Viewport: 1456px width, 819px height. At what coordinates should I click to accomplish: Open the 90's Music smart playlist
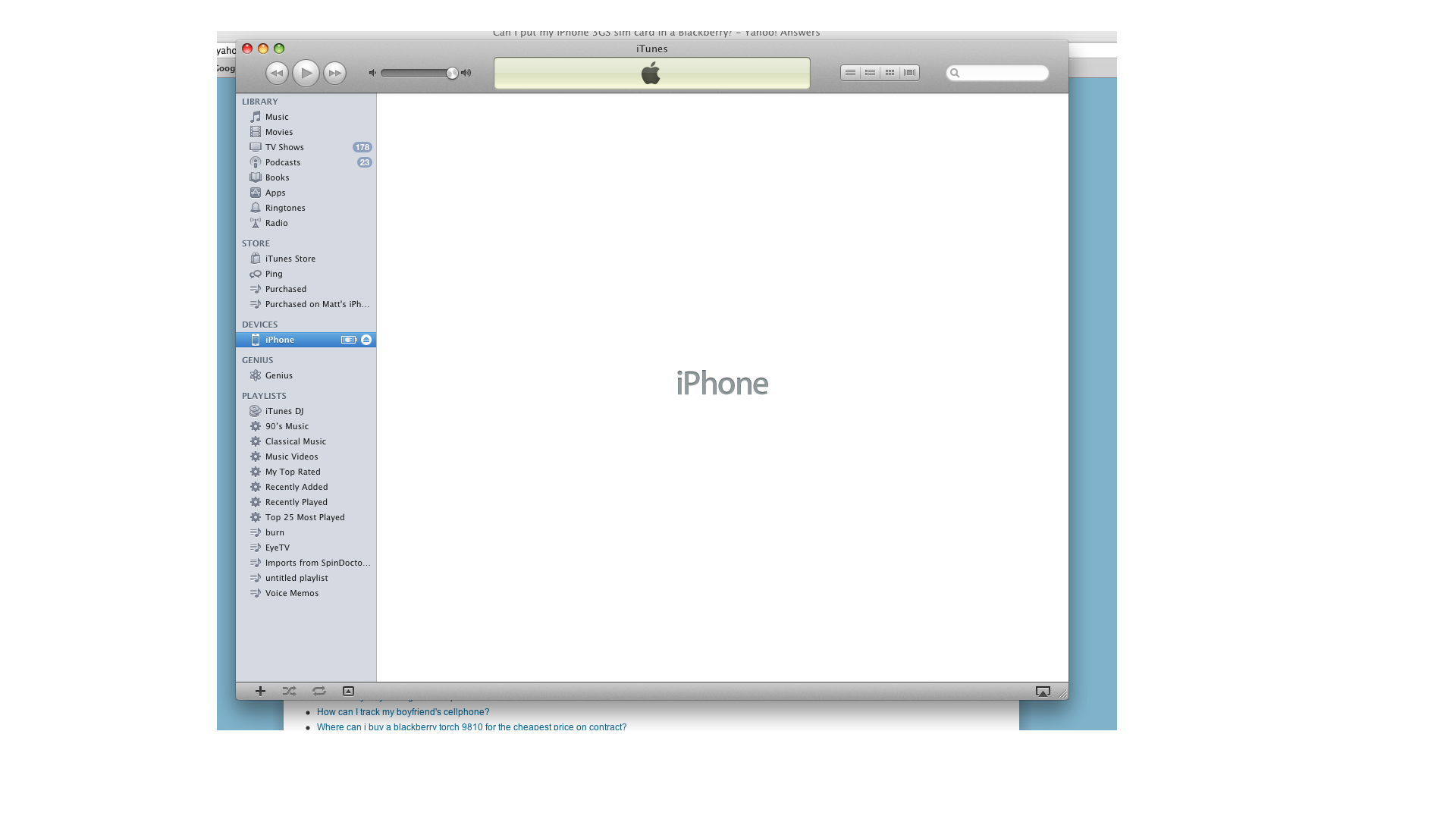306,426
